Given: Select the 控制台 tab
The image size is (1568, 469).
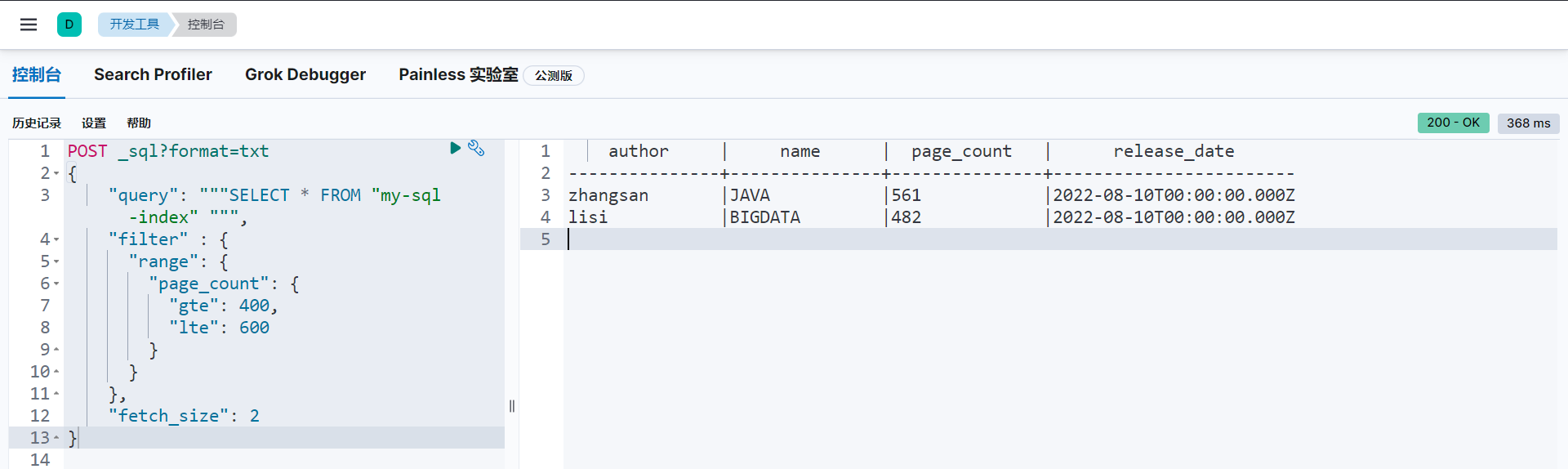Looking at the screenshot, I should (37, 74).
